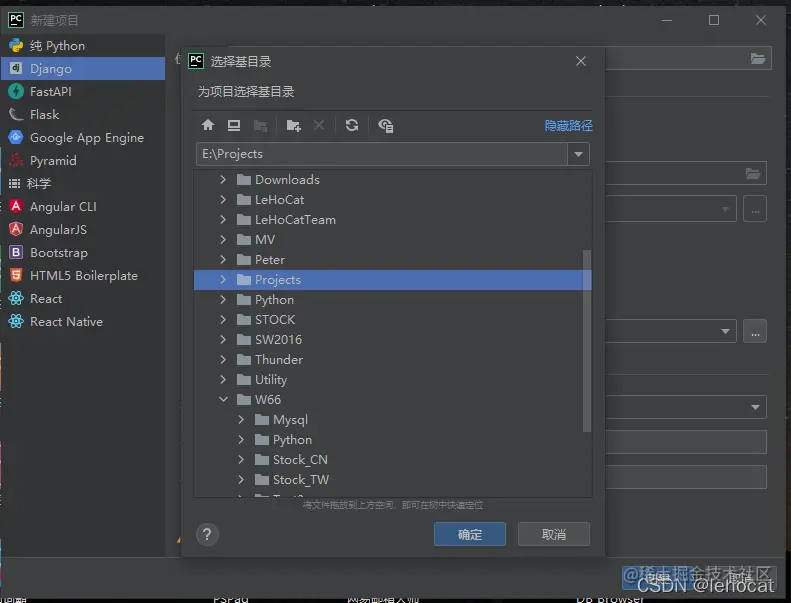Refresh the directory tree
The width and height of the screenshot is (791, 603).
[352, 125]
